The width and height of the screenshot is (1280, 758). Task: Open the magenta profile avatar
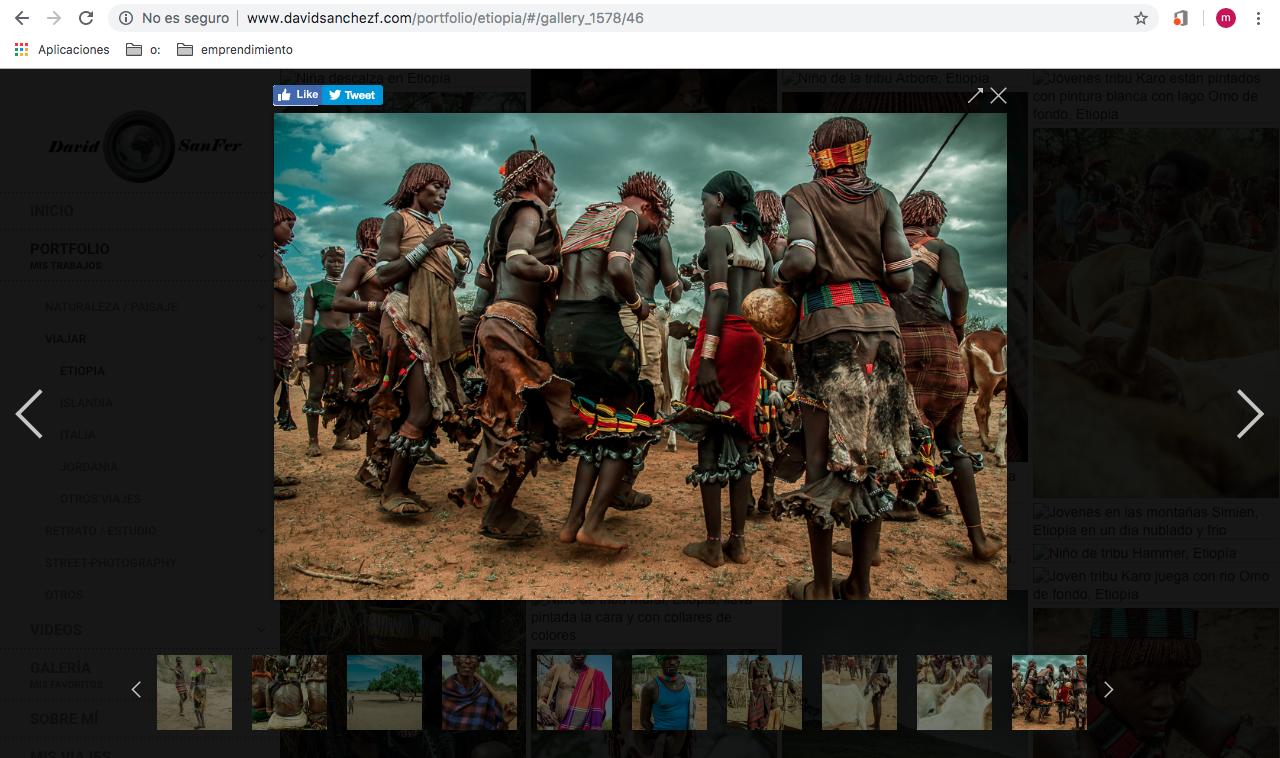point(1226,18)
